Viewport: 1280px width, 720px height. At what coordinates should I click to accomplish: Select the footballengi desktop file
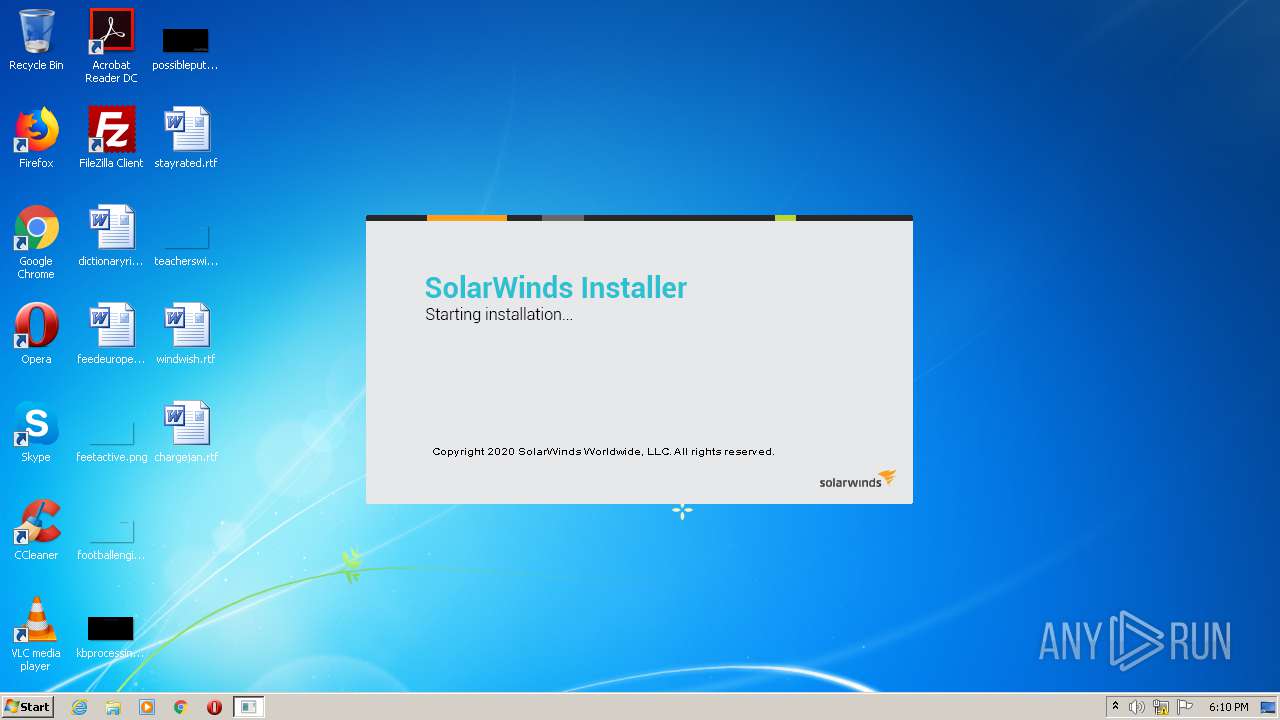pyautogui.click(x=111, y=540)
